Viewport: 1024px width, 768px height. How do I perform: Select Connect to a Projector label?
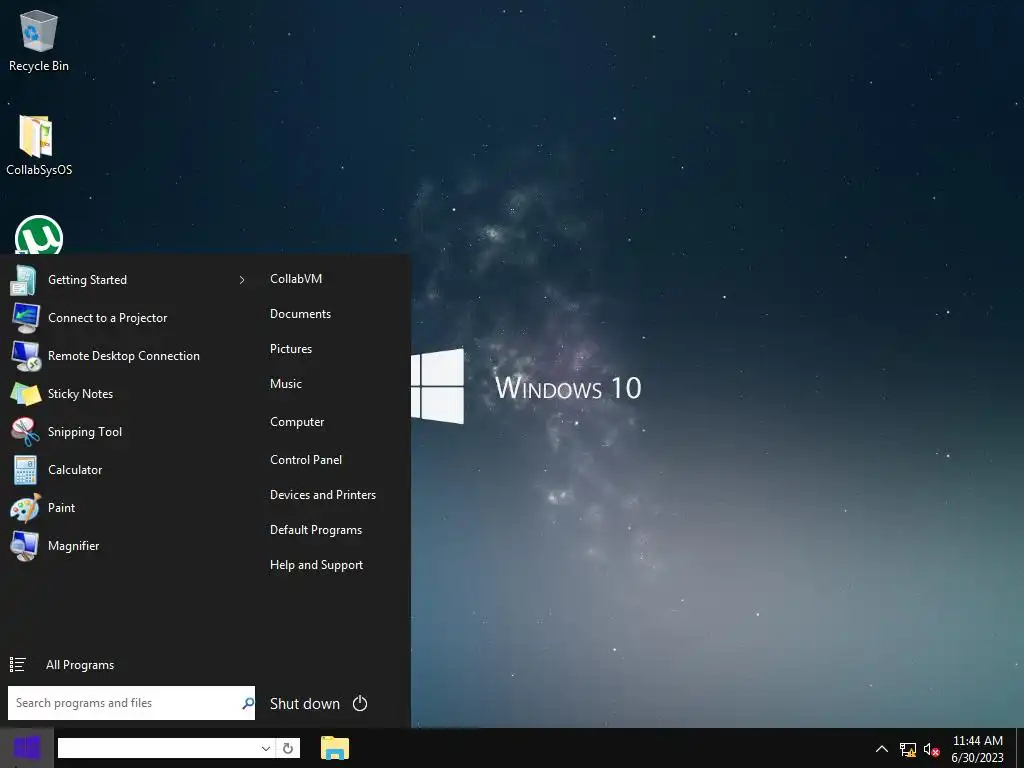tap(108, 318)
